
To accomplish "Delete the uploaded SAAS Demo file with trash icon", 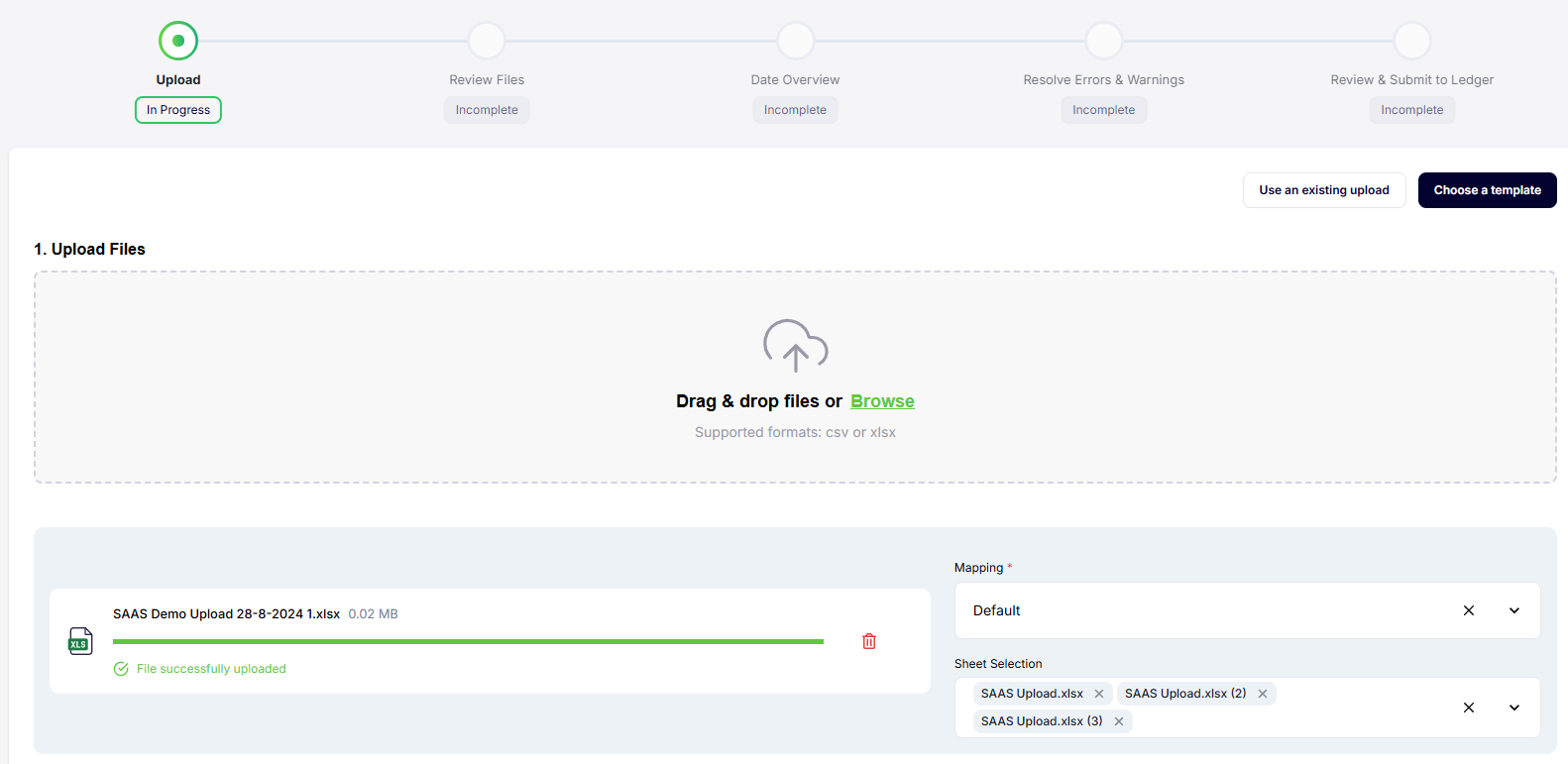I will coord(869,641).
